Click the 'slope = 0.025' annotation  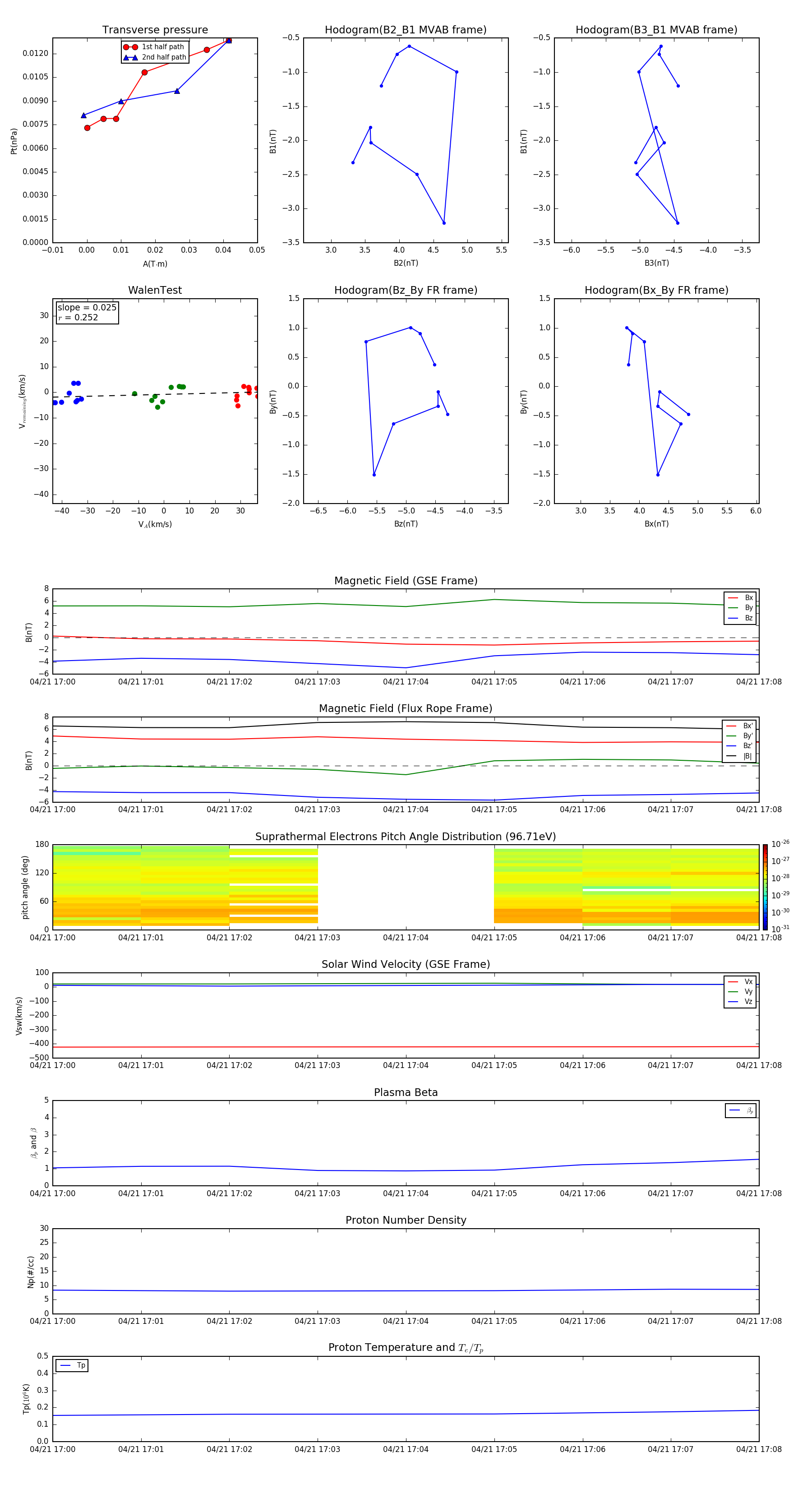tap(87, 308)
